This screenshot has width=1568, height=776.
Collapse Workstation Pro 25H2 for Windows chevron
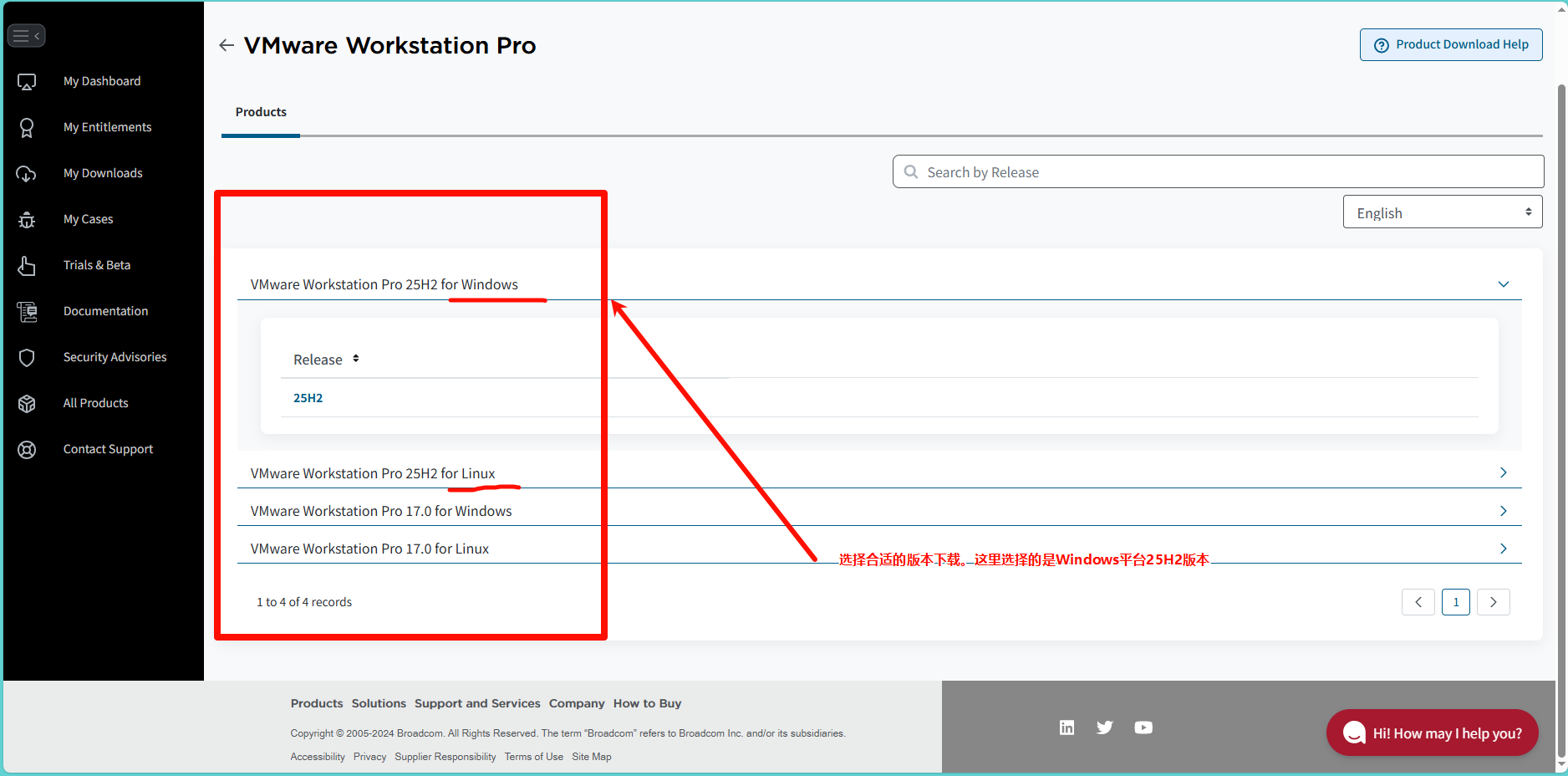(x=1504, y=284)
